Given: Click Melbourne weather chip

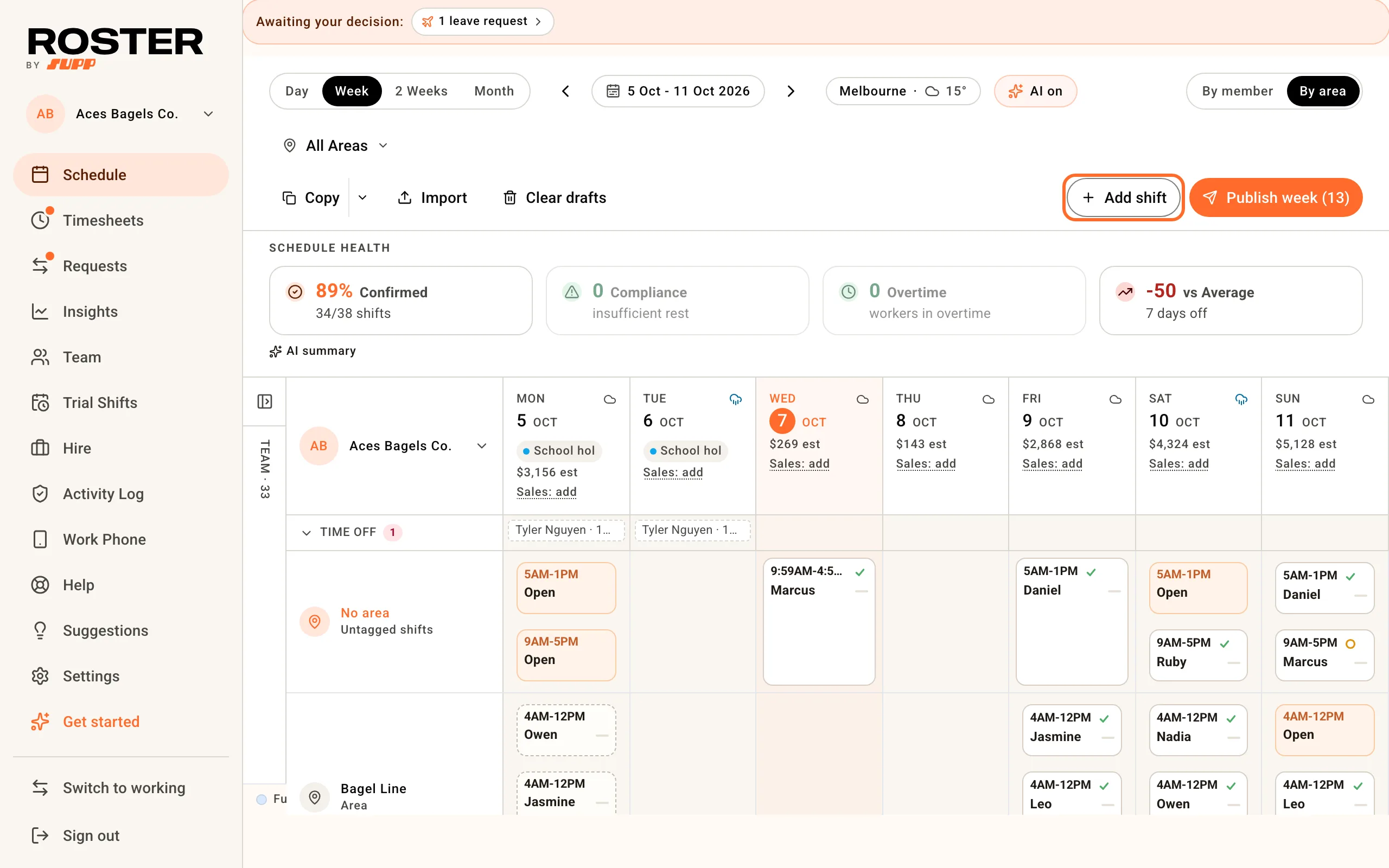Looking at the screenshot, I should pyautogui.click(x=903, y=91).
